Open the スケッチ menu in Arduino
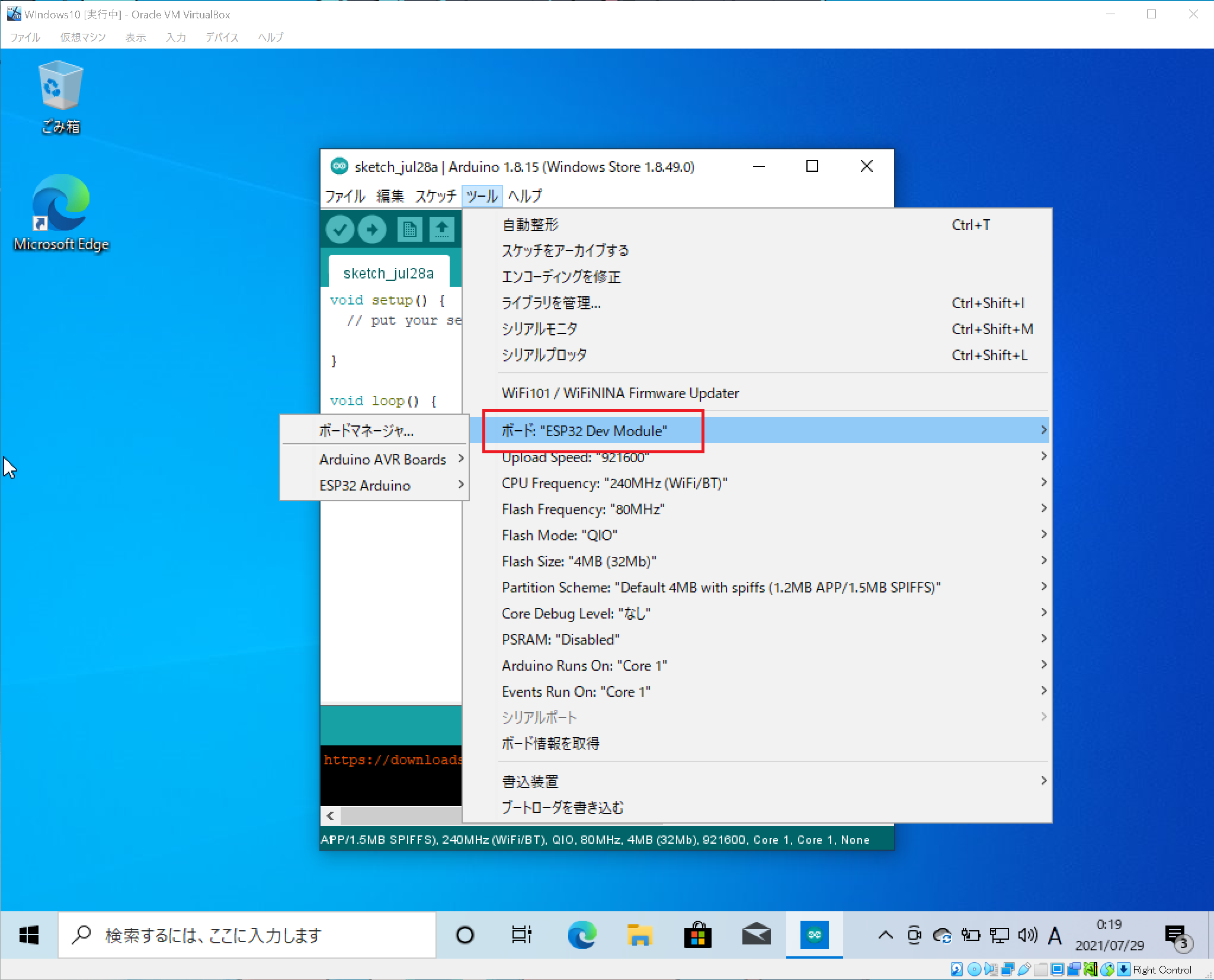Viewport: 1214px width, 980px height. coord(435,196)
